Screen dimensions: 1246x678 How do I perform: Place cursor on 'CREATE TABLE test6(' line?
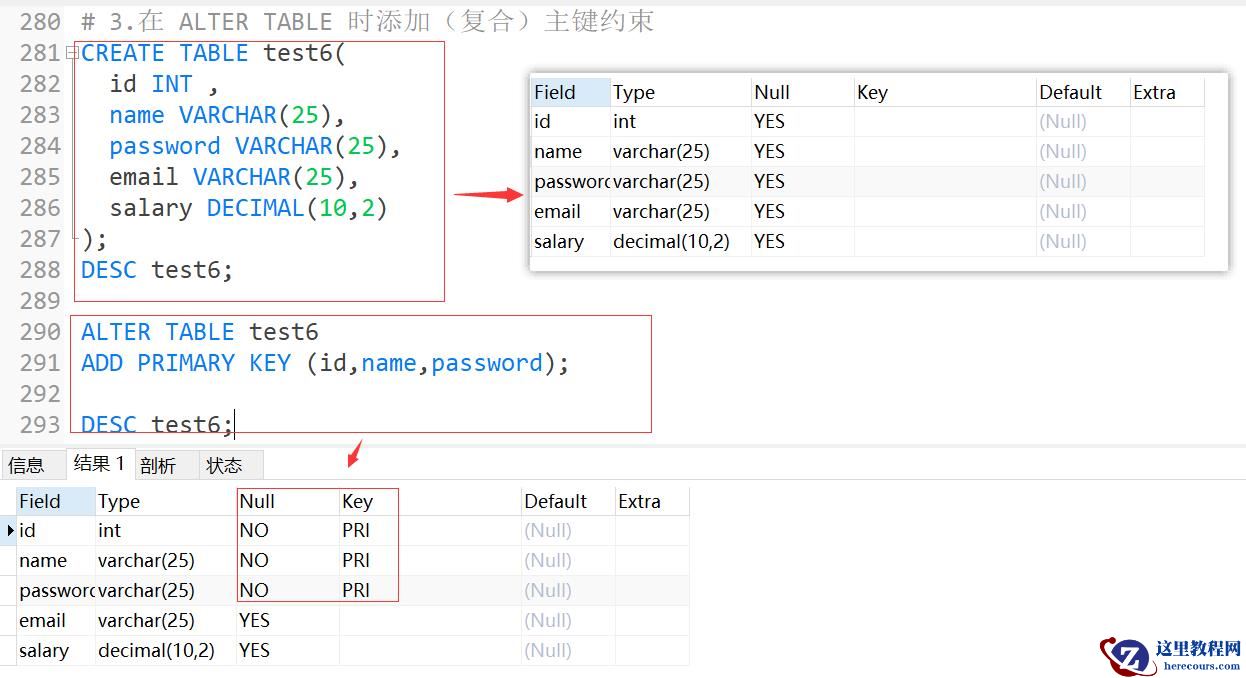click(213, 53)
